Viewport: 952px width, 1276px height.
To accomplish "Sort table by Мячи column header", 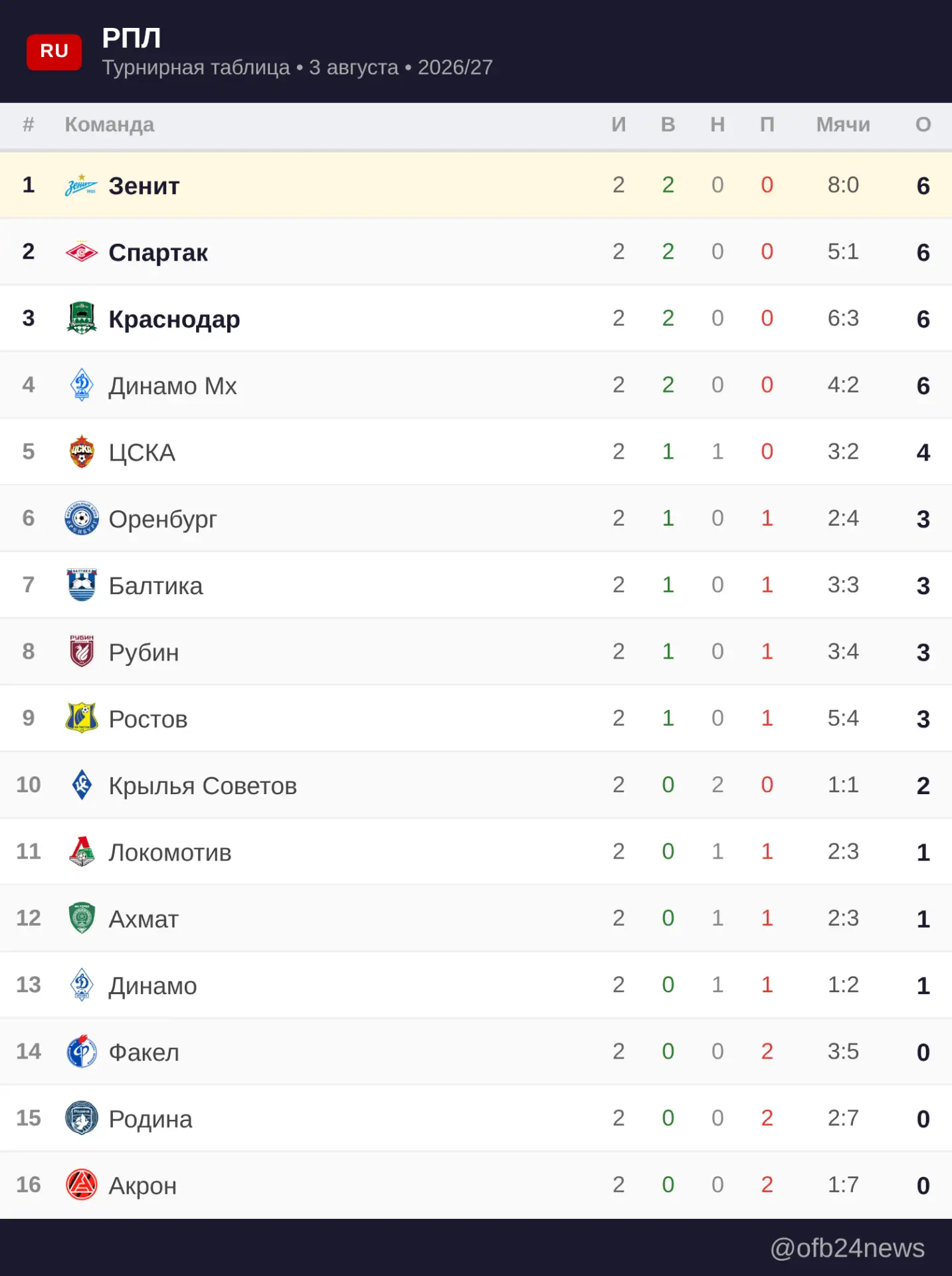I will (x=843, y=124).
